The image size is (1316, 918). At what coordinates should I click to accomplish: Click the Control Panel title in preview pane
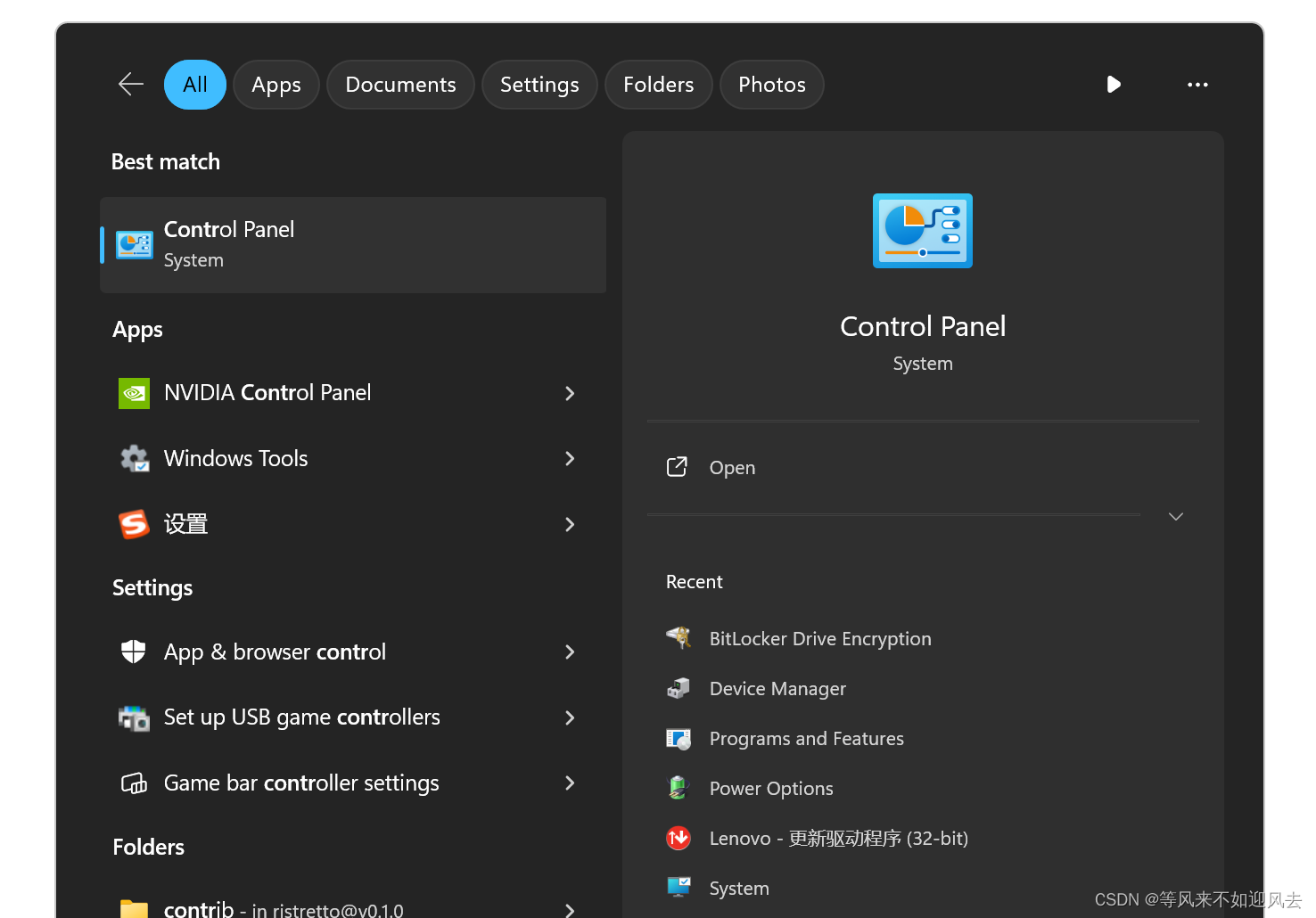coord(923,326)
